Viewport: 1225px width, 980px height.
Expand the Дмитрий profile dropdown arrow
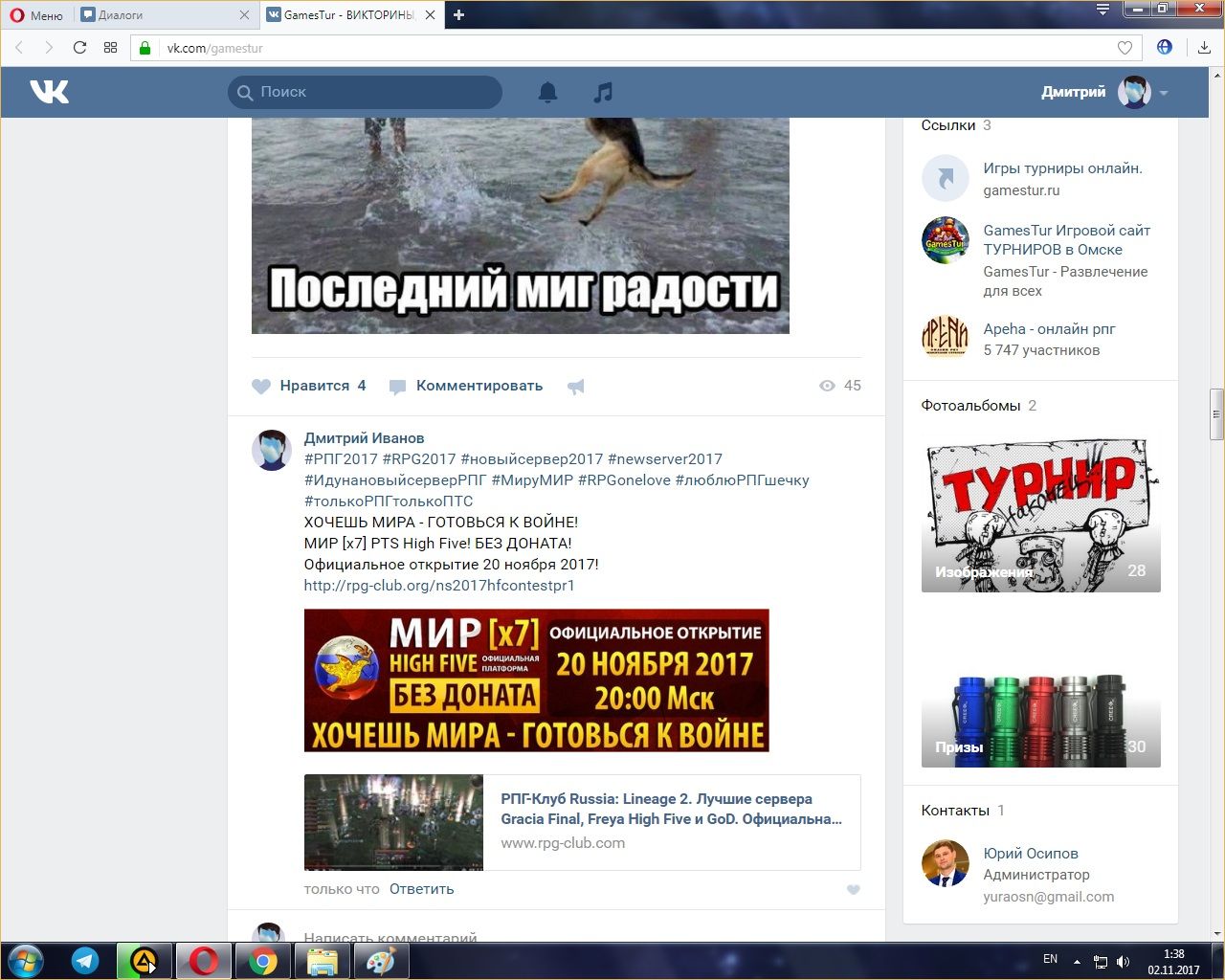(x=1164, y=93)
